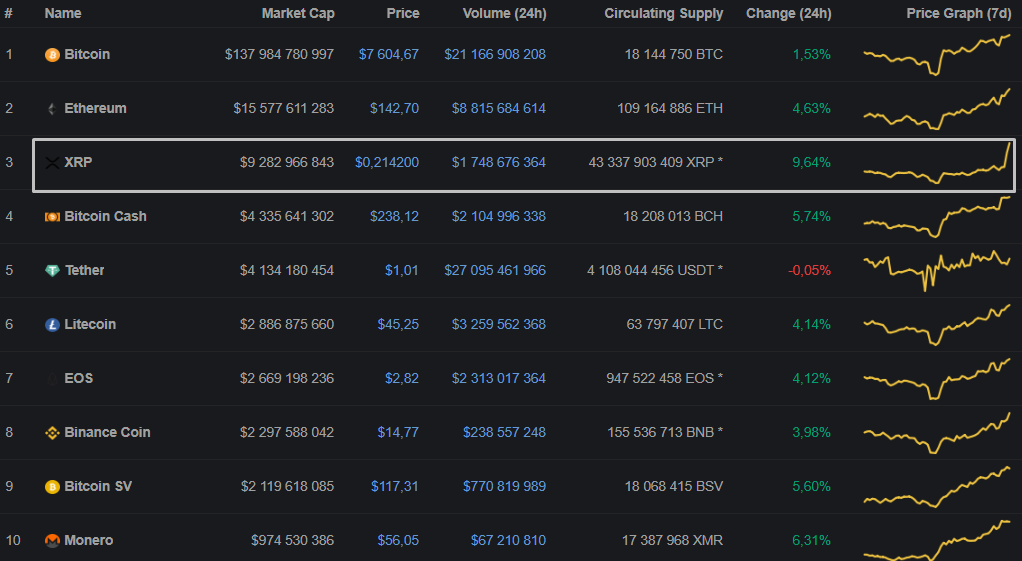
Task: Click Bitcoin volume $21 166 908 208
Action: click(x=495, y=55)
